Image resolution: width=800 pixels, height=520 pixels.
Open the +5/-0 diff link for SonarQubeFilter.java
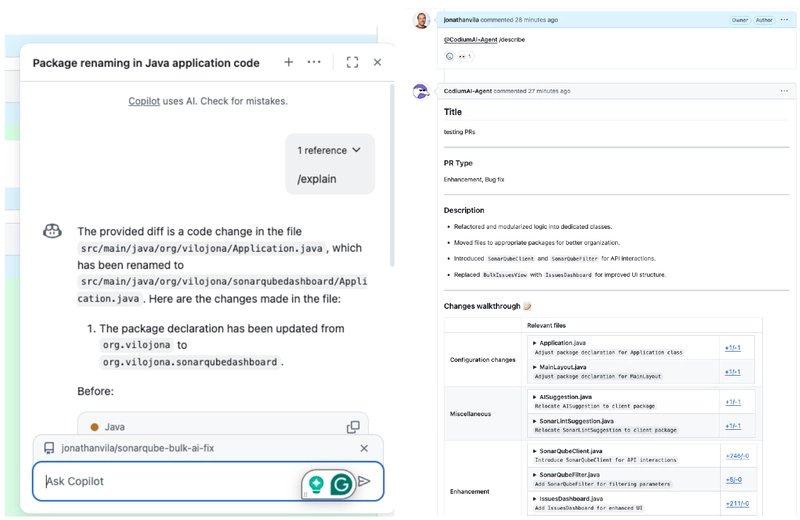coord(734,480)
